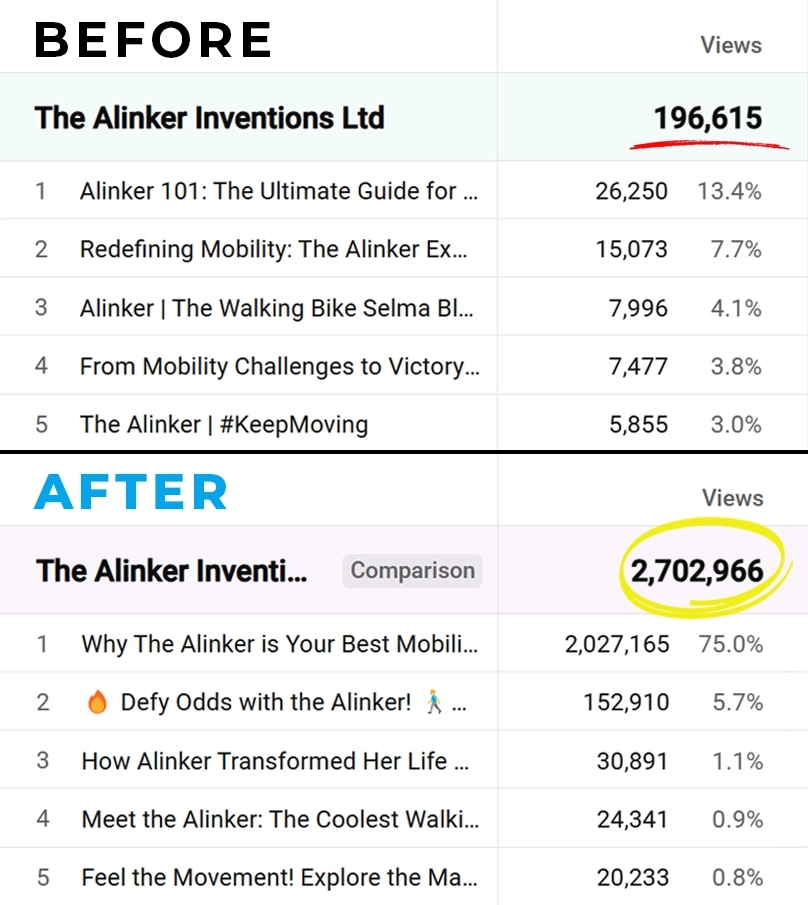Viewport: 808px width, 905px height.
Task: Click the 196,615 total views value
Action: (708, 118)
